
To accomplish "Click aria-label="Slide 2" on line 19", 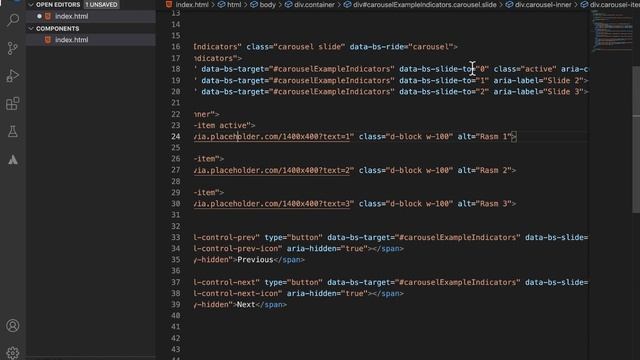I will (x=538, y=81).
